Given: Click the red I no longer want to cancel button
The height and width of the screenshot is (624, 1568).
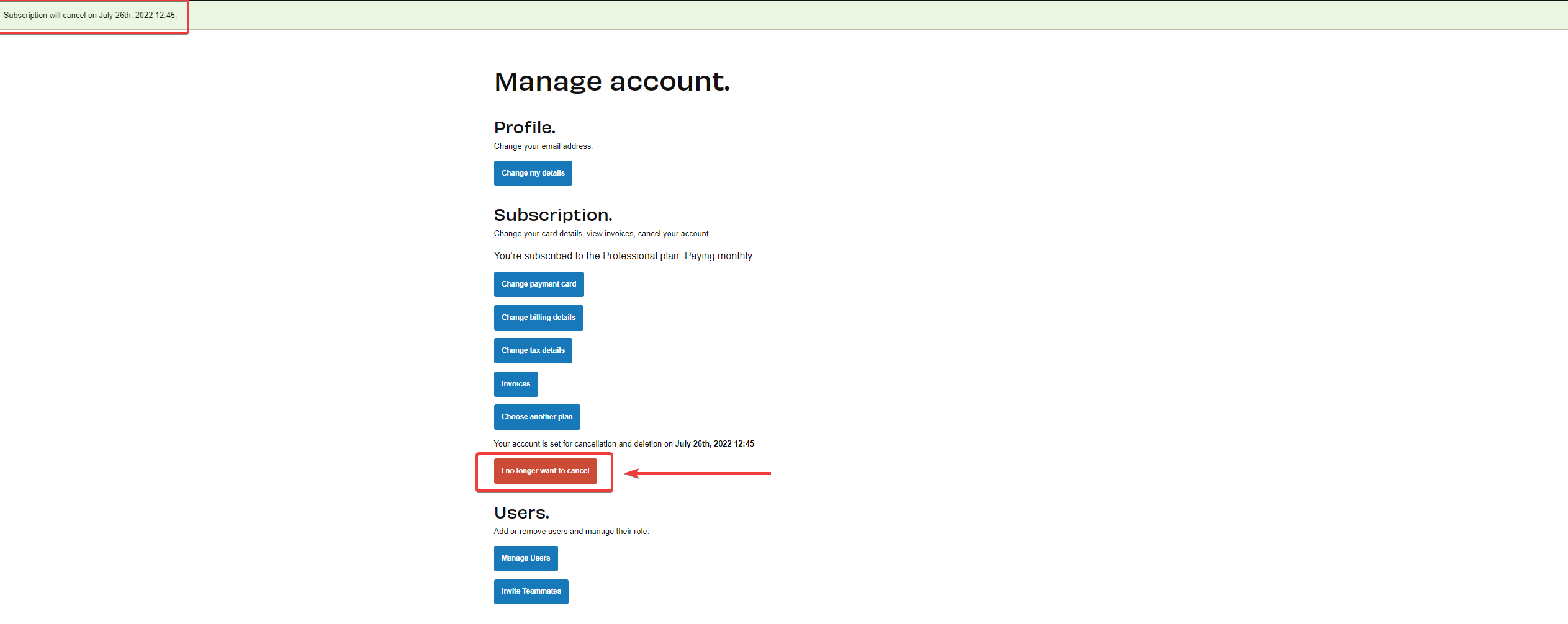Looking at the screenshot, I should point(545,471).
